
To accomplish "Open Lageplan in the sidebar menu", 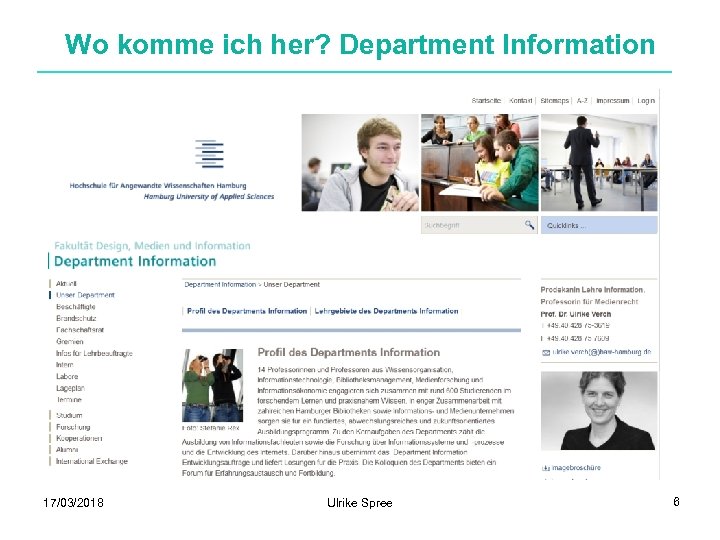I will pyautogui.click(x=70, y=388).
